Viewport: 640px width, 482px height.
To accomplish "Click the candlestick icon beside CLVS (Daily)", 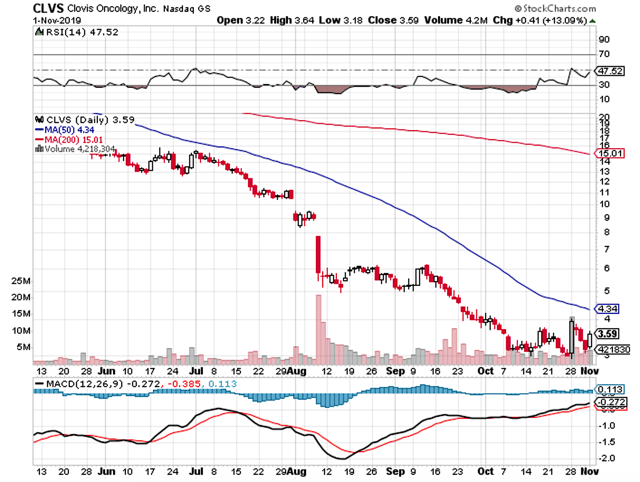I will click(40, 120).
